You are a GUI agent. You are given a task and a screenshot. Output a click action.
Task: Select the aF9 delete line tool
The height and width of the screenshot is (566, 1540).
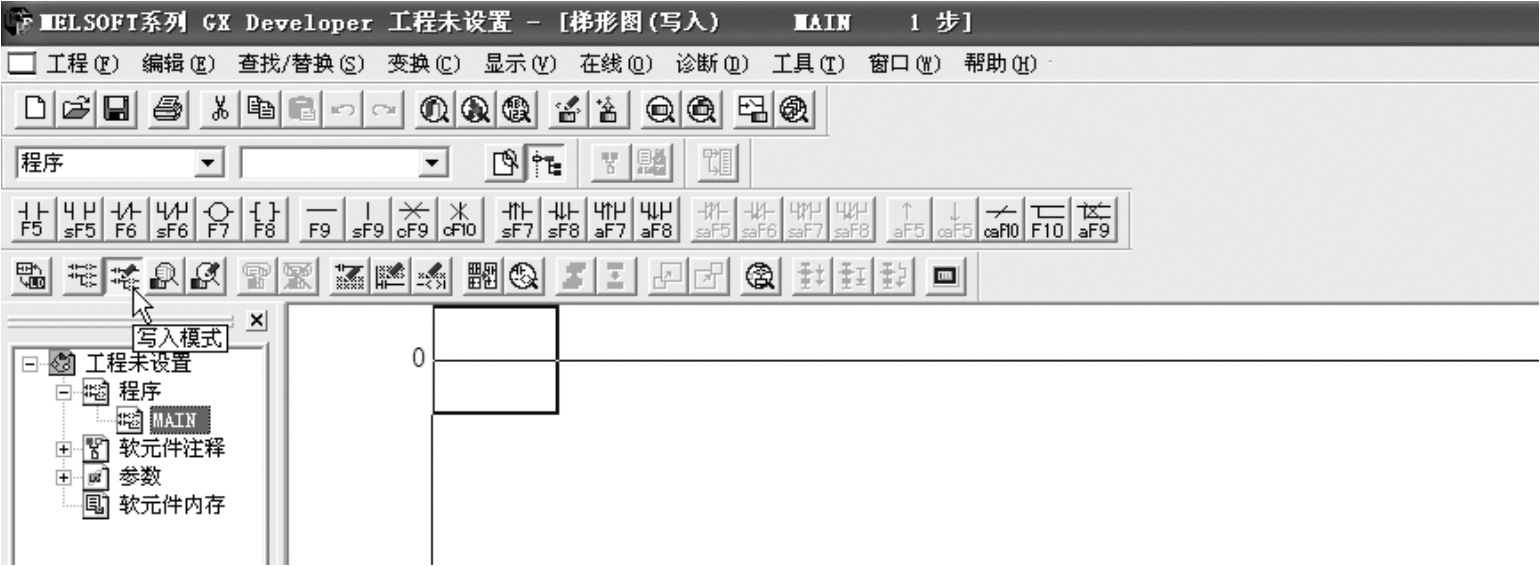pos(1095,218)
